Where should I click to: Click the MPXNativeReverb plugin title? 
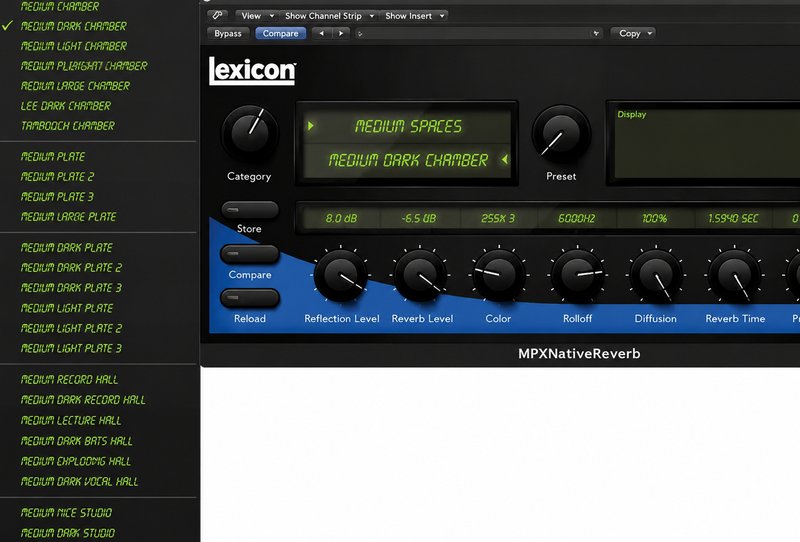[579, 353]
